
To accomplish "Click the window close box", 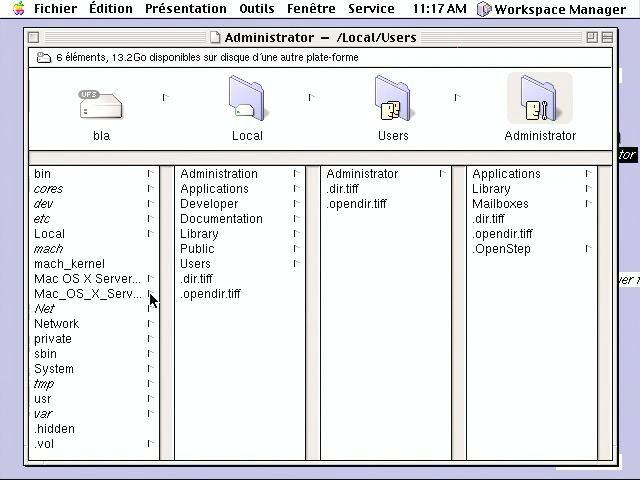I will [34, 38].
